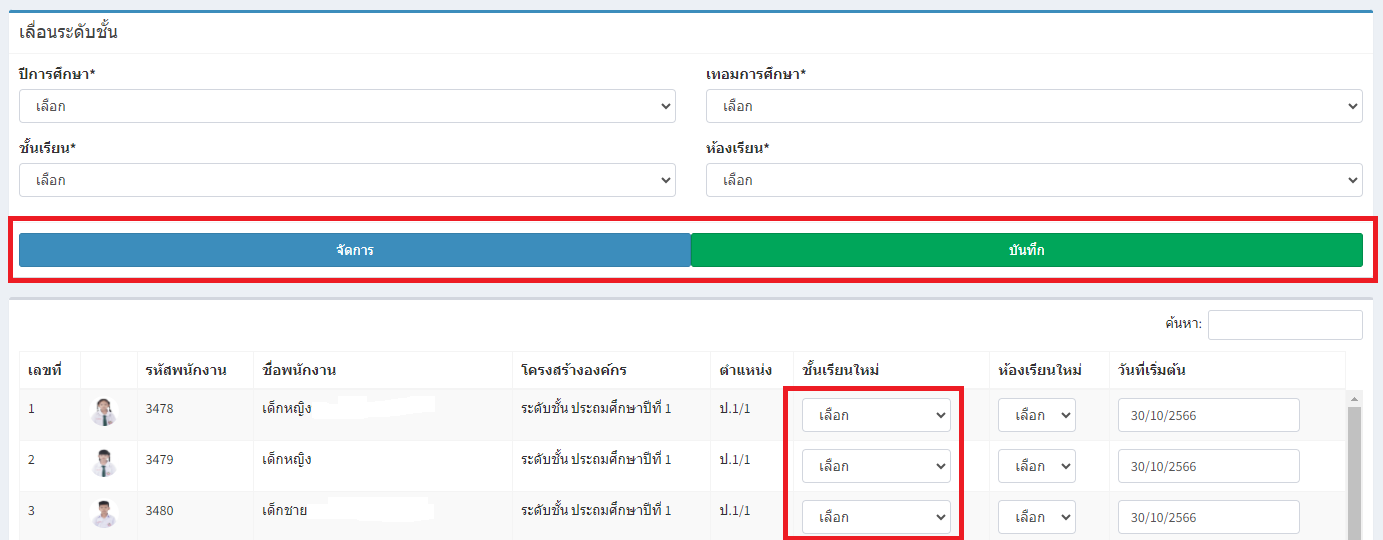Image resolution: width=1383 pixels, height=540 pixels.
Task: Edit start date field for employee 3479
Action: (x=1209, y=466)
